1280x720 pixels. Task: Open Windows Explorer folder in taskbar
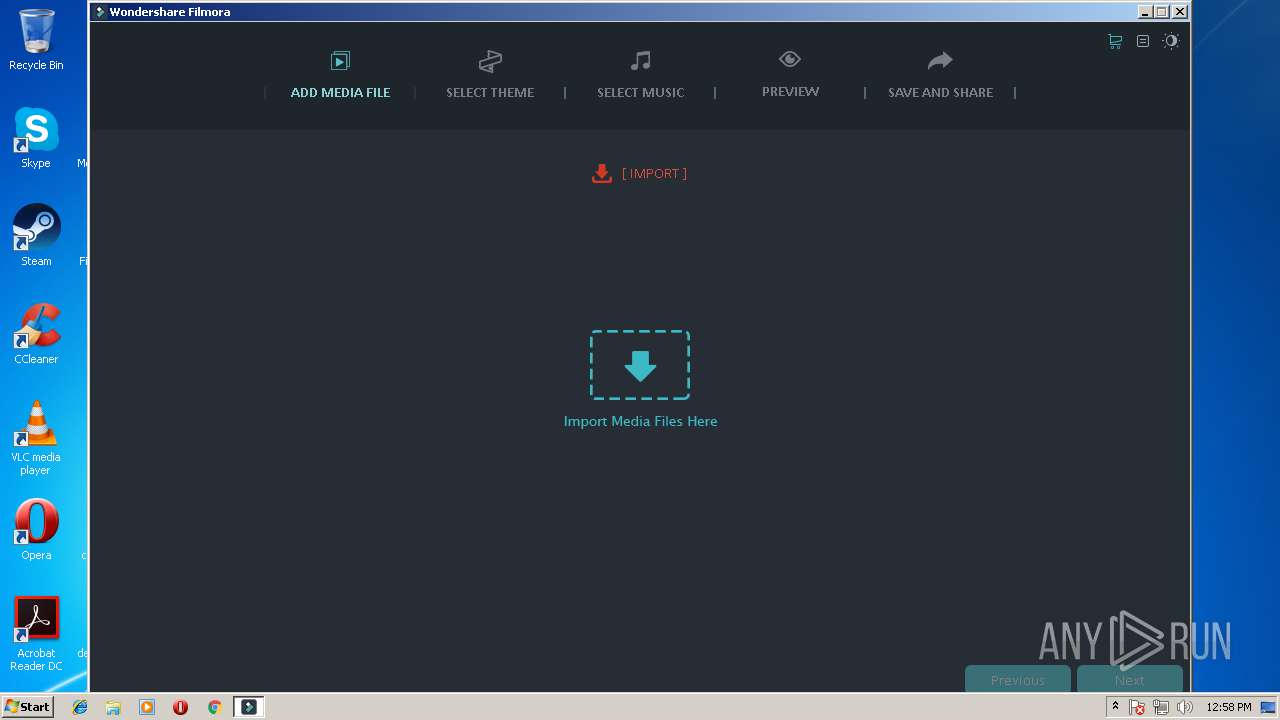pyautogui.click(x=113, y=707)
